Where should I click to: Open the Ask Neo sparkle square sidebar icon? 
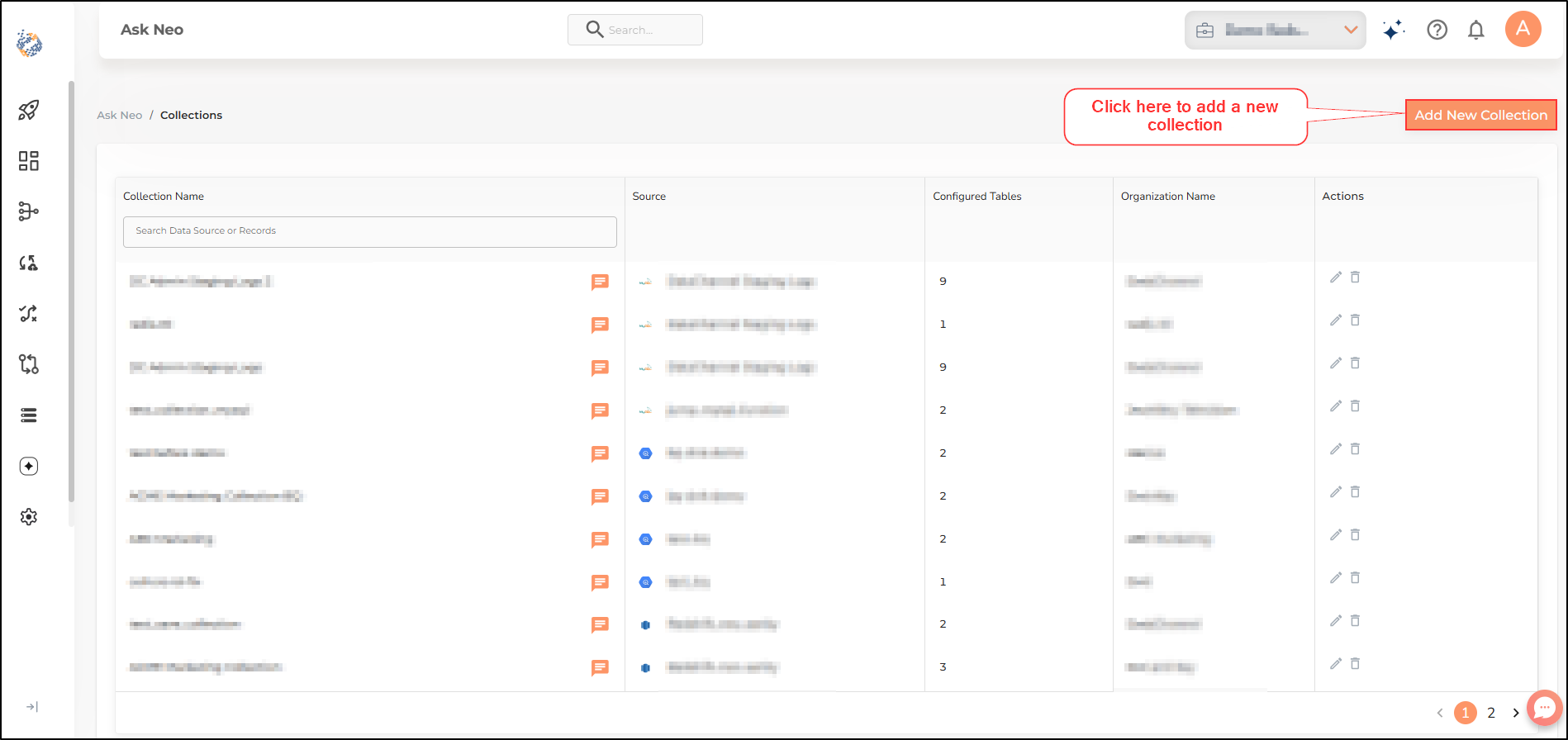[29, 467]
